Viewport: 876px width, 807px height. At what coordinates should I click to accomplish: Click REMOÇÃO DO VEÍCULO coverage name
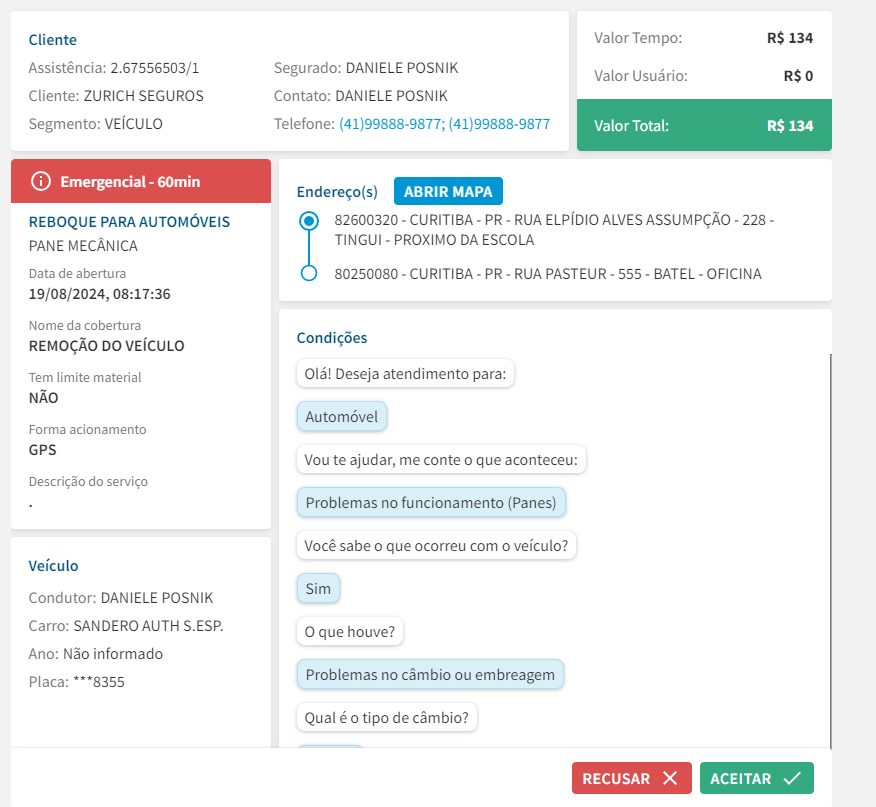[x=106, y=346]
